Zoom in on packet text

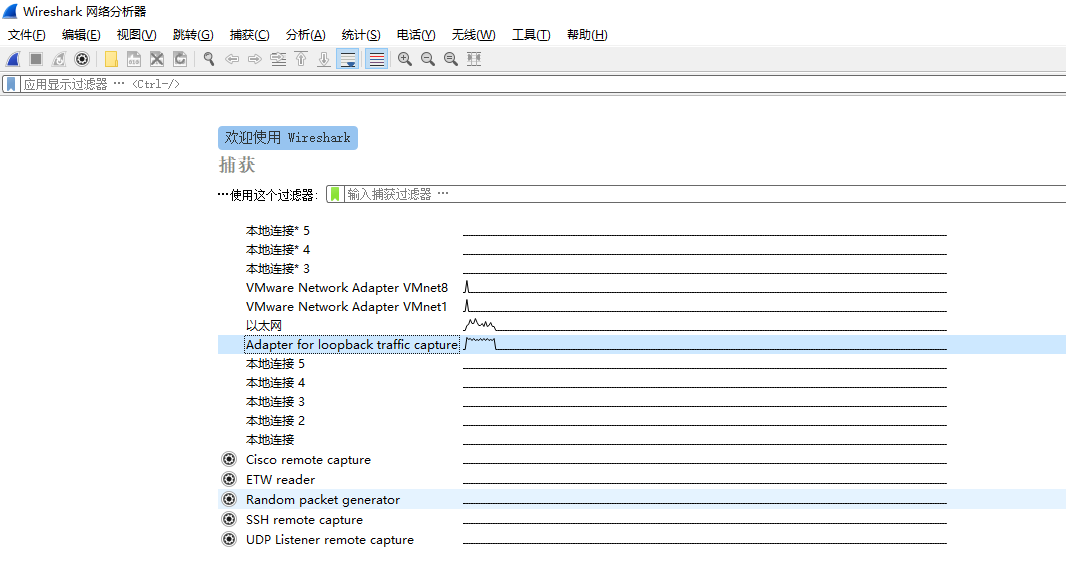click(x=404, y=59)
